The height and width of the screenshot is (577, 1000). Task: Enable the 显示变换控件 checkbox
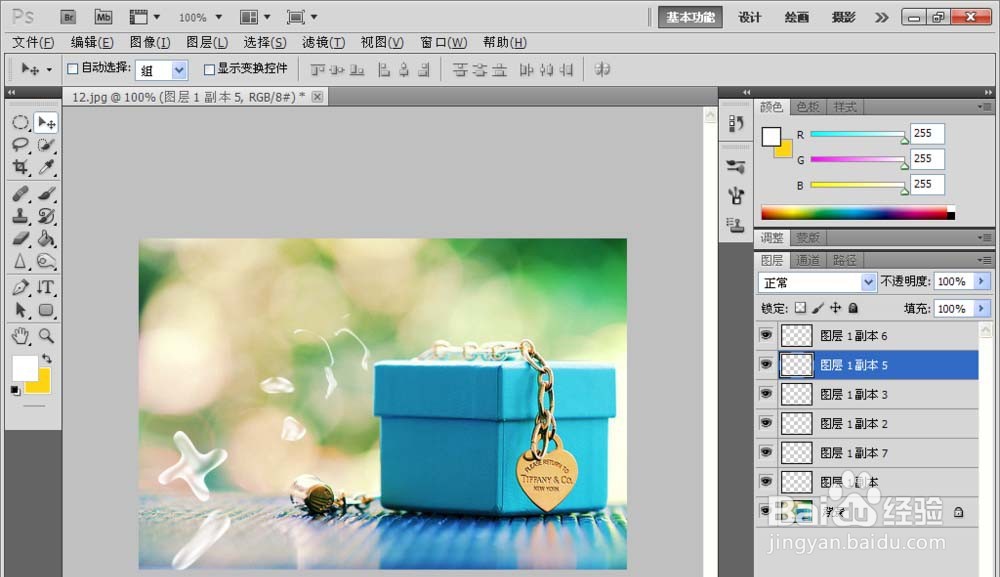point(209,69)
